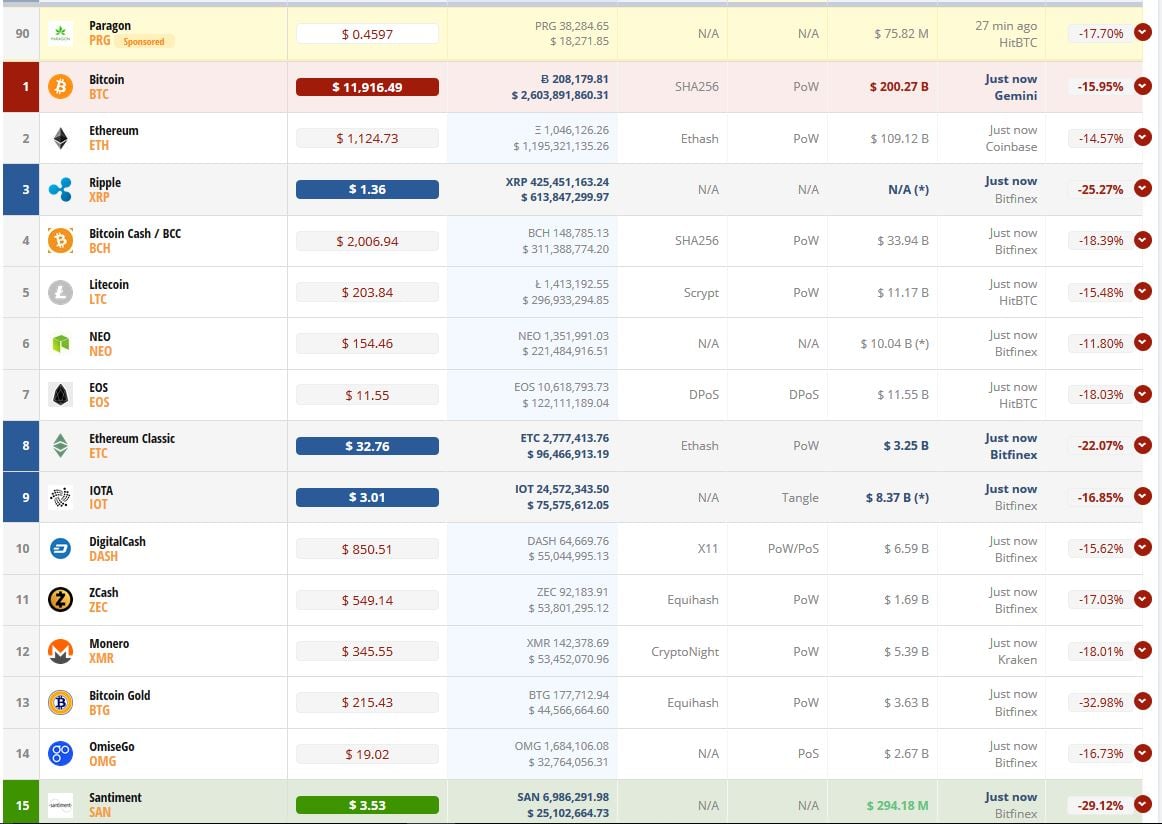Expand the Litecoin row's red arrow
The width and height of the screenshot is (1162, 824).
[x=1143, y=291]
